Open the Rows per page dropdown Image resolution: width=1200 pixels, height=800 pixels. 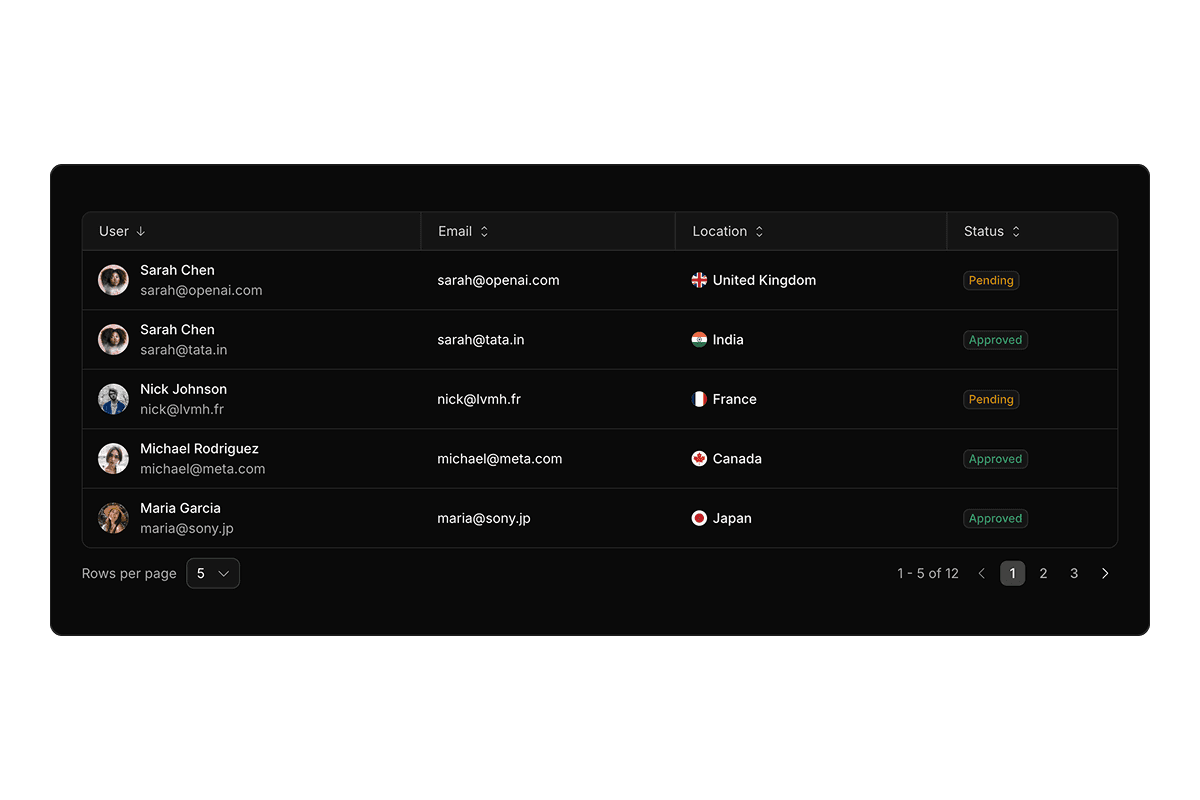(213, 573)
